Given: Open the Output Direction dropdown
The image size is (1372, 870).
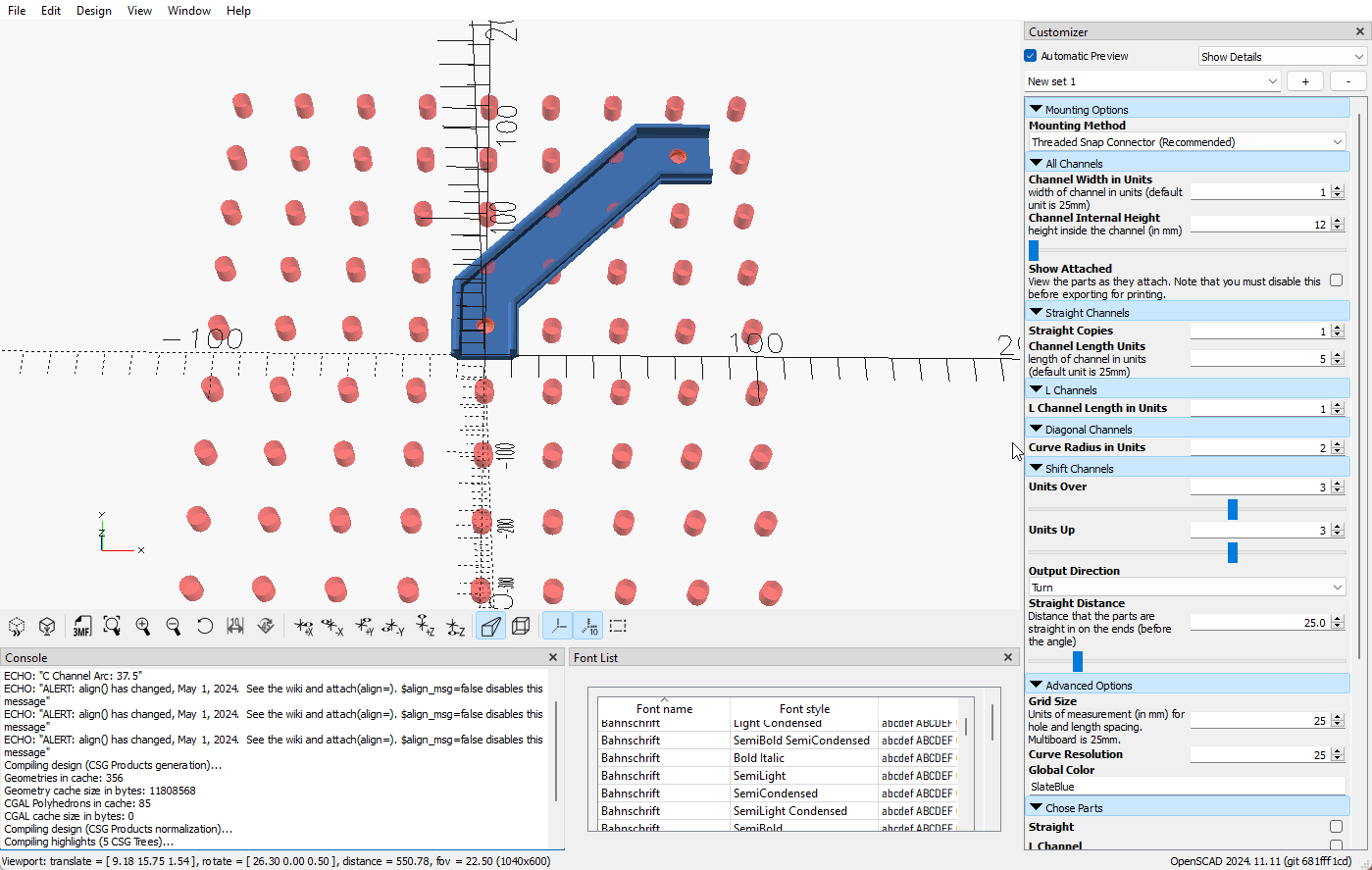Looking at the screenshot, I should coord(1187,588).
